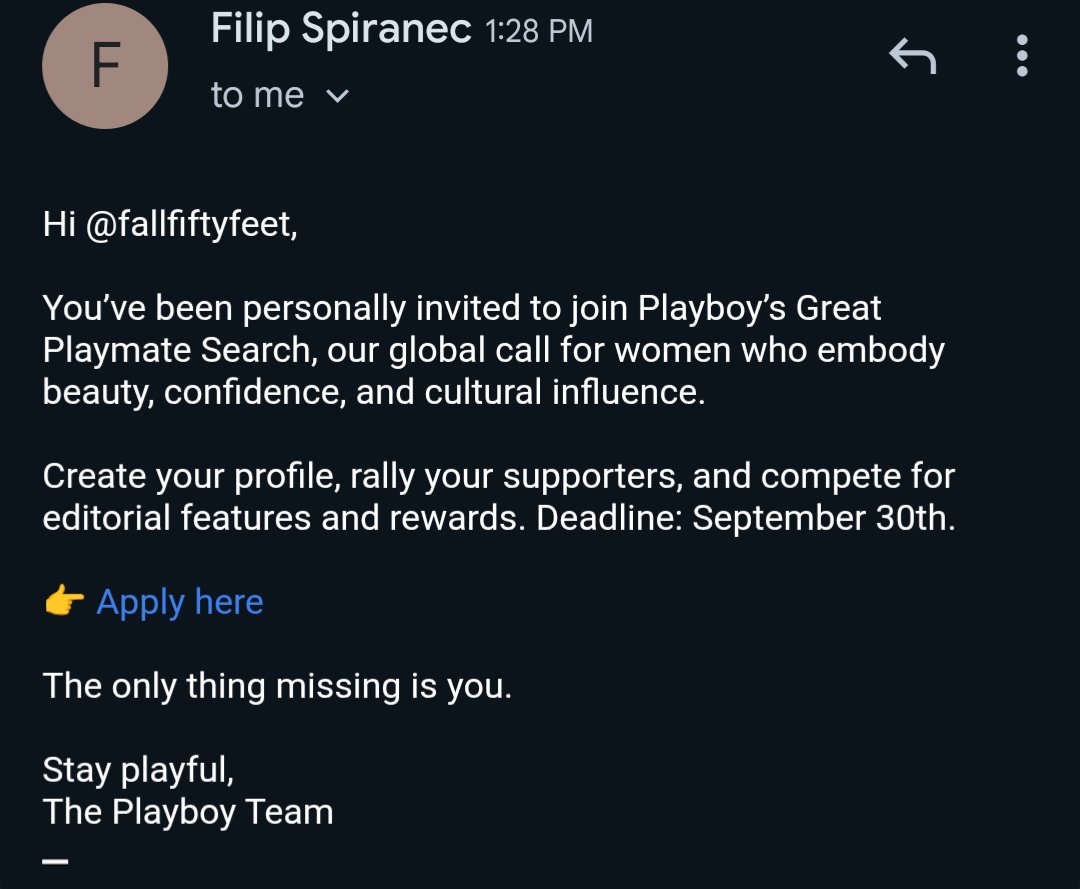The width and height of the screenshot is (1080, 889).
Task: Select the 'You've been personally invited' line
Action: click(461, 308)
